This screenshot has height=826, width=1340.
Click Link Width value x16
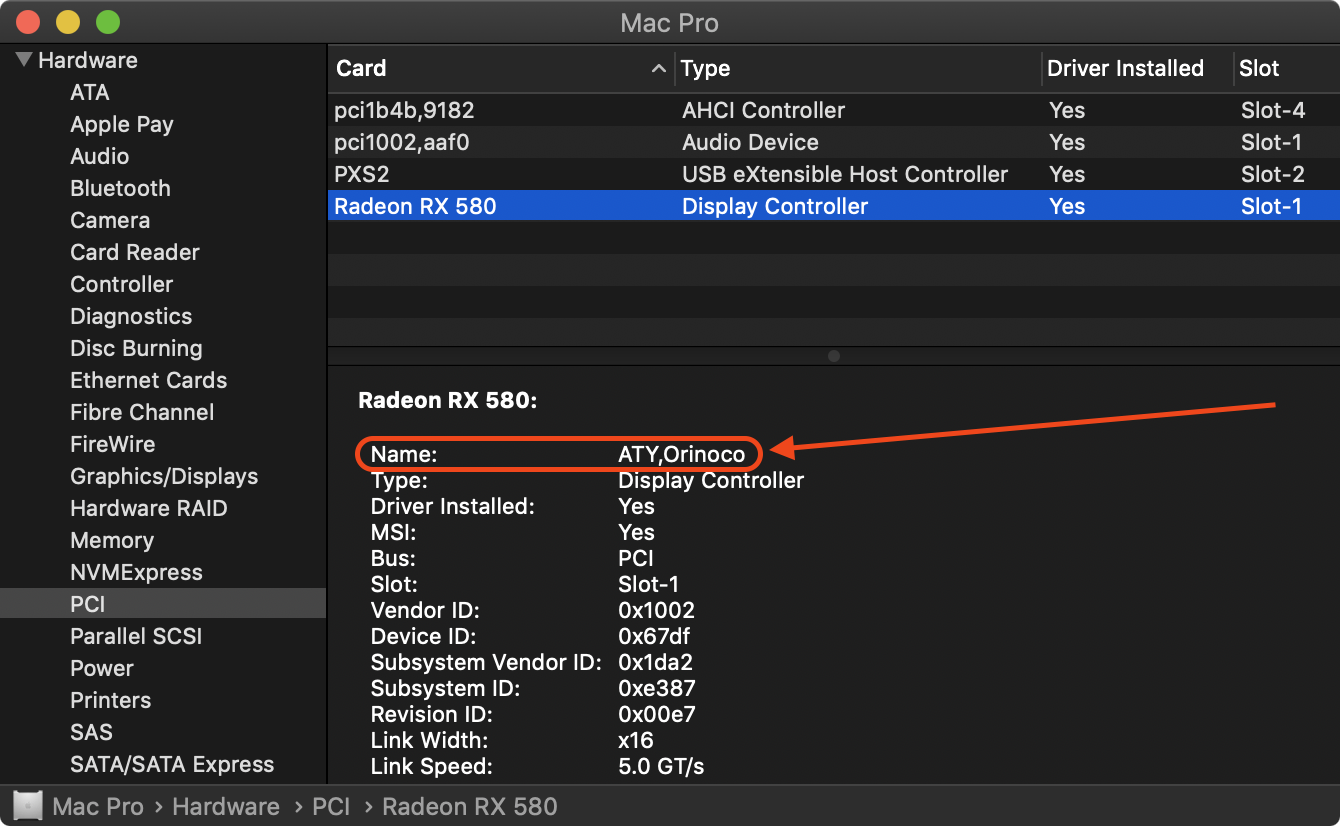coord(636,740)
